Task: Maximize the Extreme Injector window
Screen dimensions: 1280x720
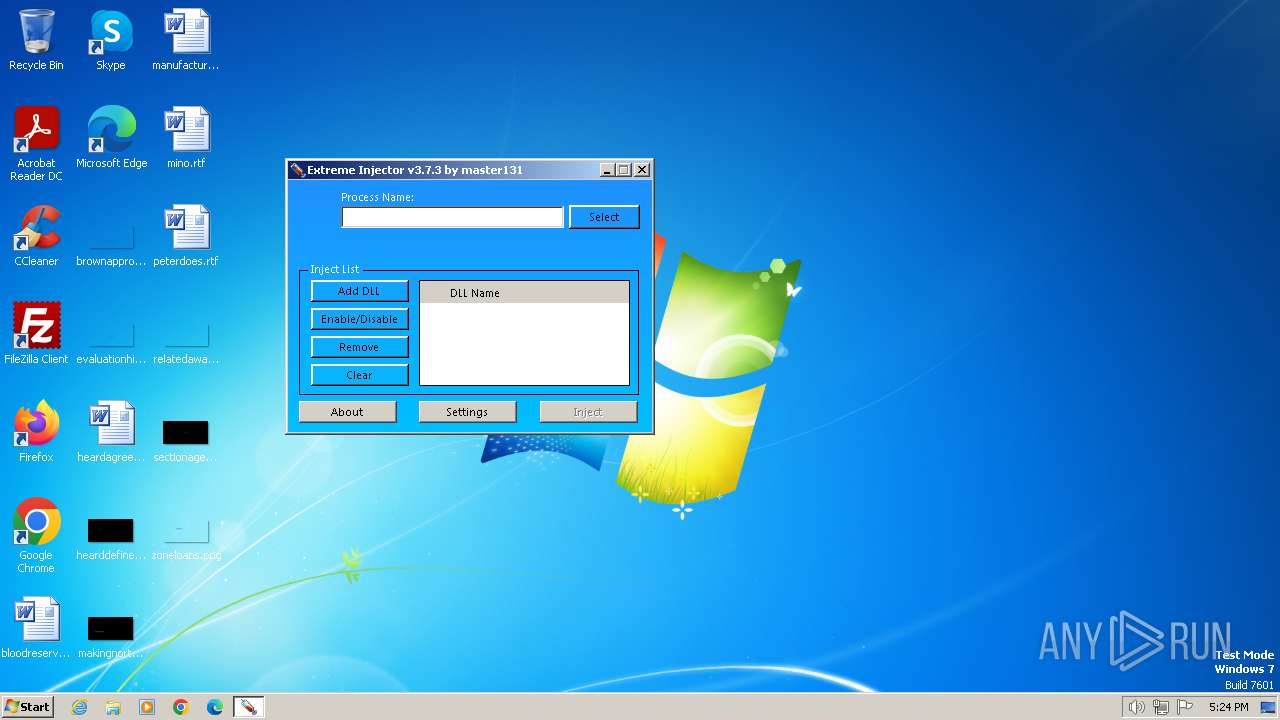Action: tap(624, 170)
